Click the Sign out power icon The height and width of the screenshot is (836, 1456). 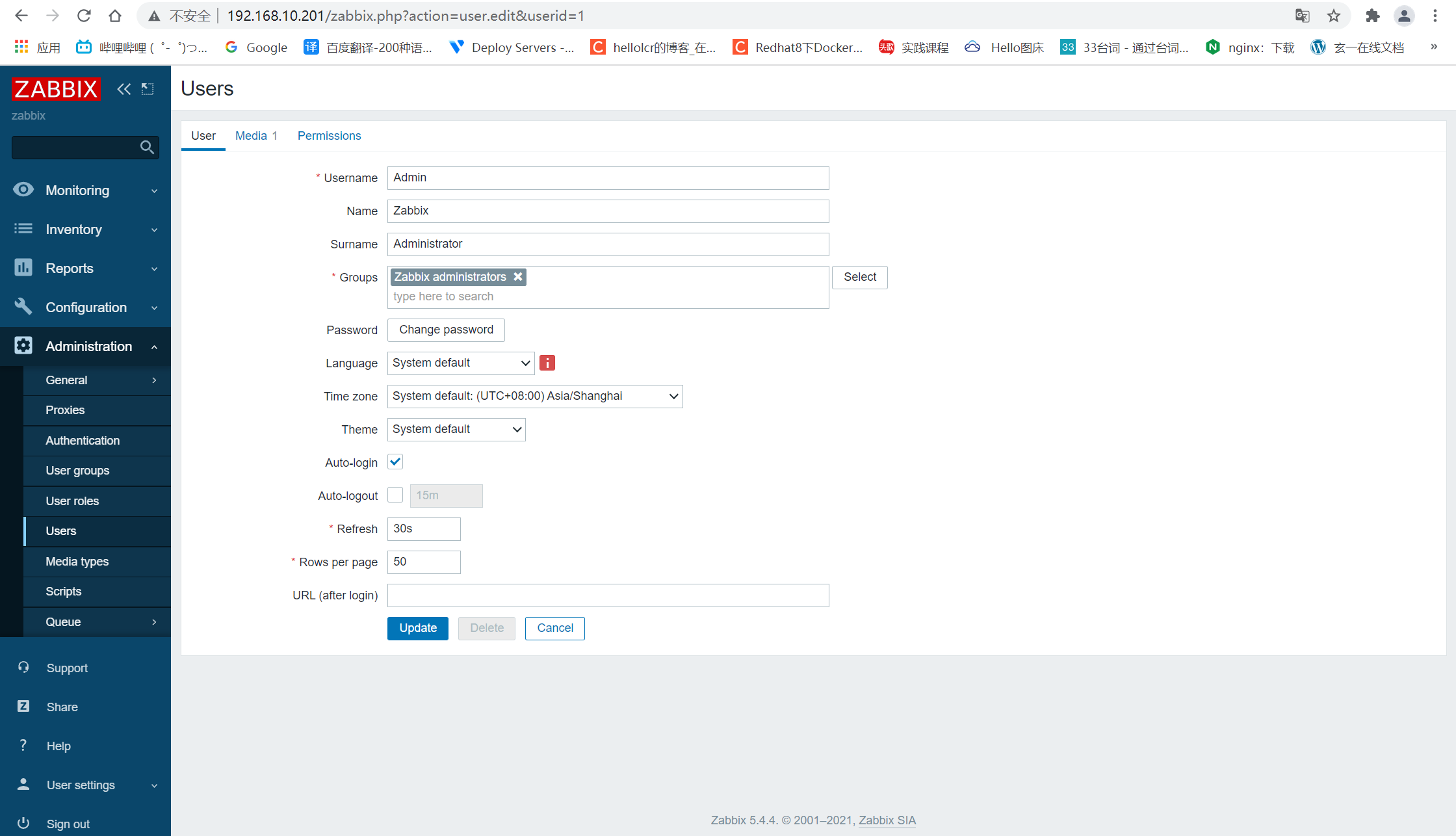[x=23, y=823]
